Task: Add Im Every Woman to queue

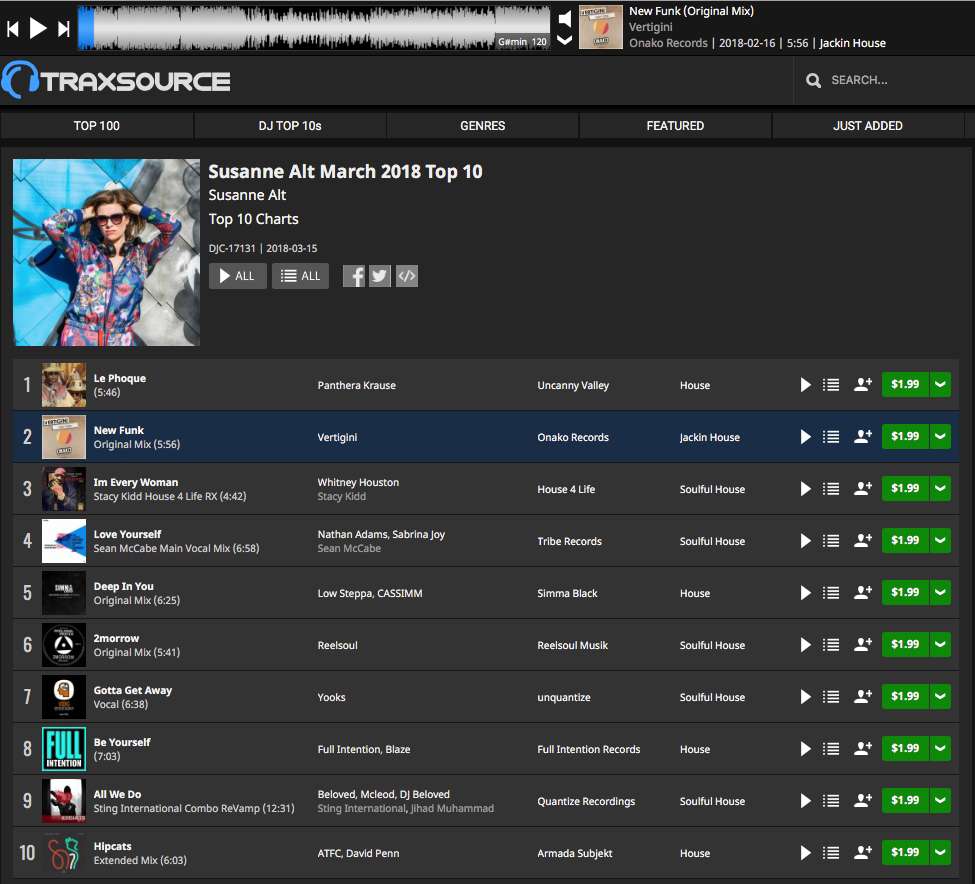Action: (x=831, y=489)
